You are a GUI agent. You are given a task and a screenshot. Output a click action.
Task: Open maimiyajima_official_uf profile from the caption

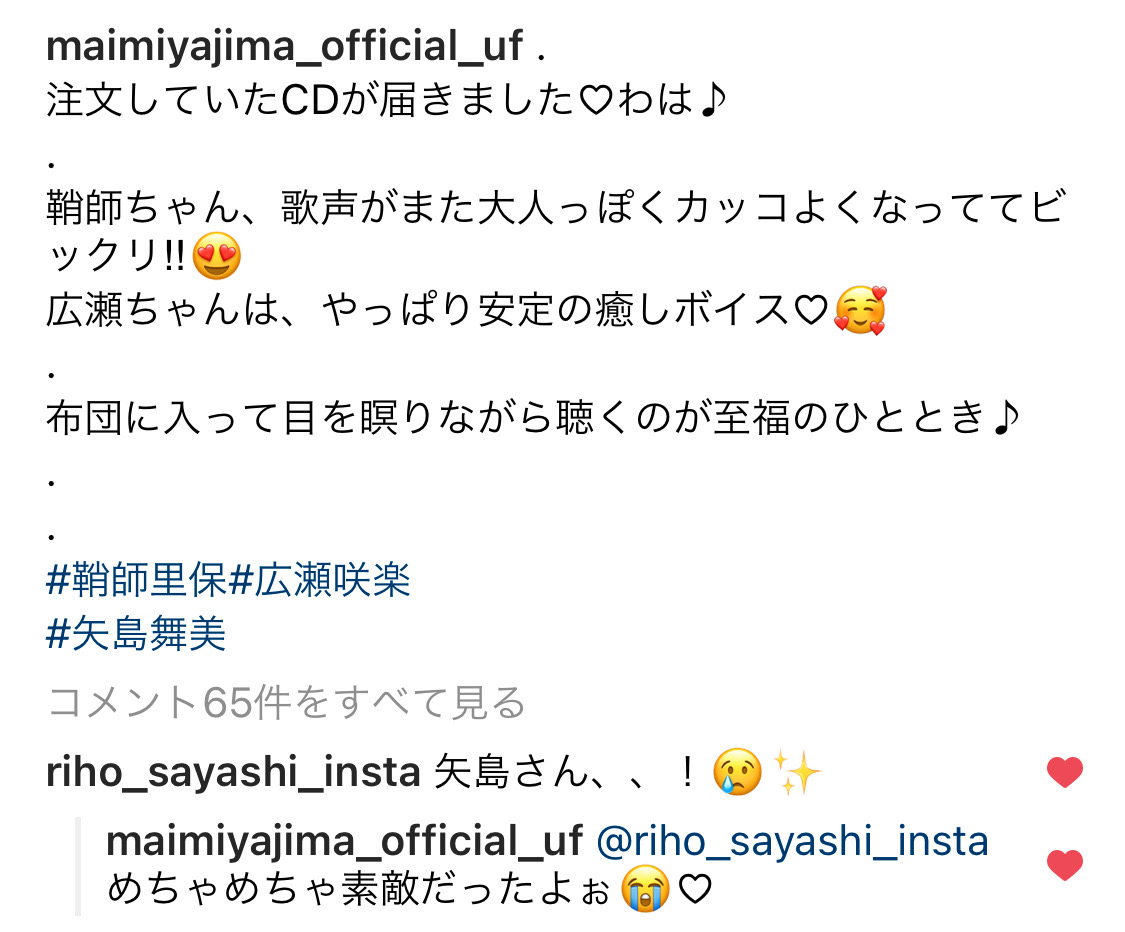[284, 47]
